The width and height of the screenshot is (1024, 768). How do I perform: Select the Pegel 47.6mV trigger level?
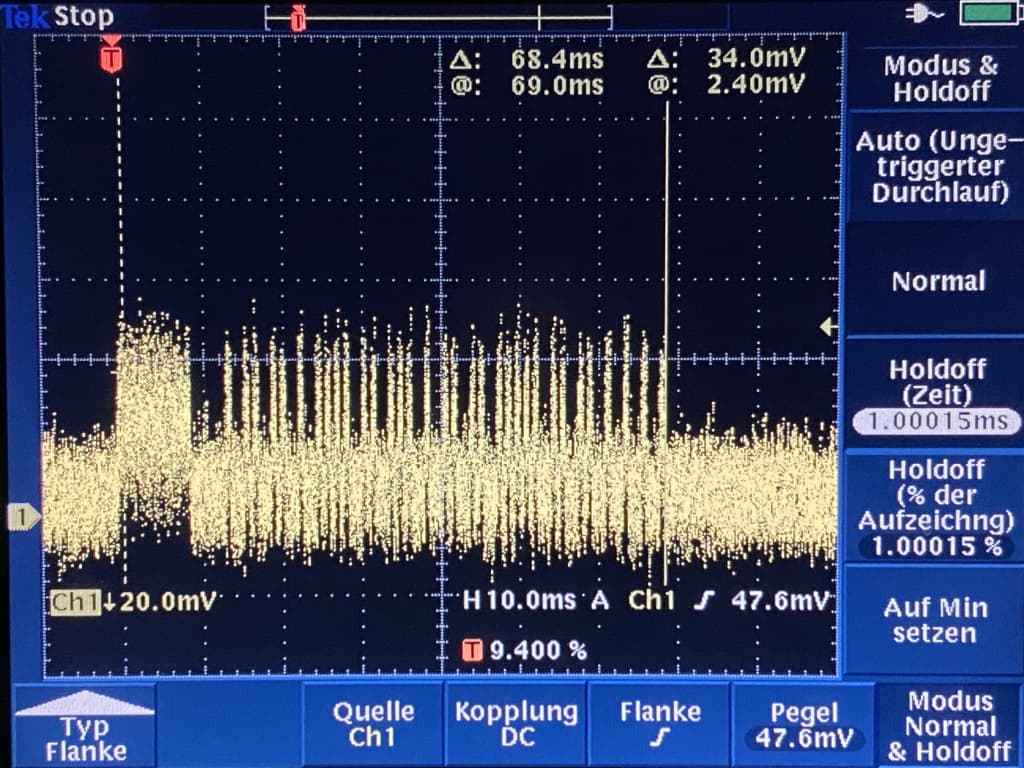pyautogui.click(x=804, y=726)
